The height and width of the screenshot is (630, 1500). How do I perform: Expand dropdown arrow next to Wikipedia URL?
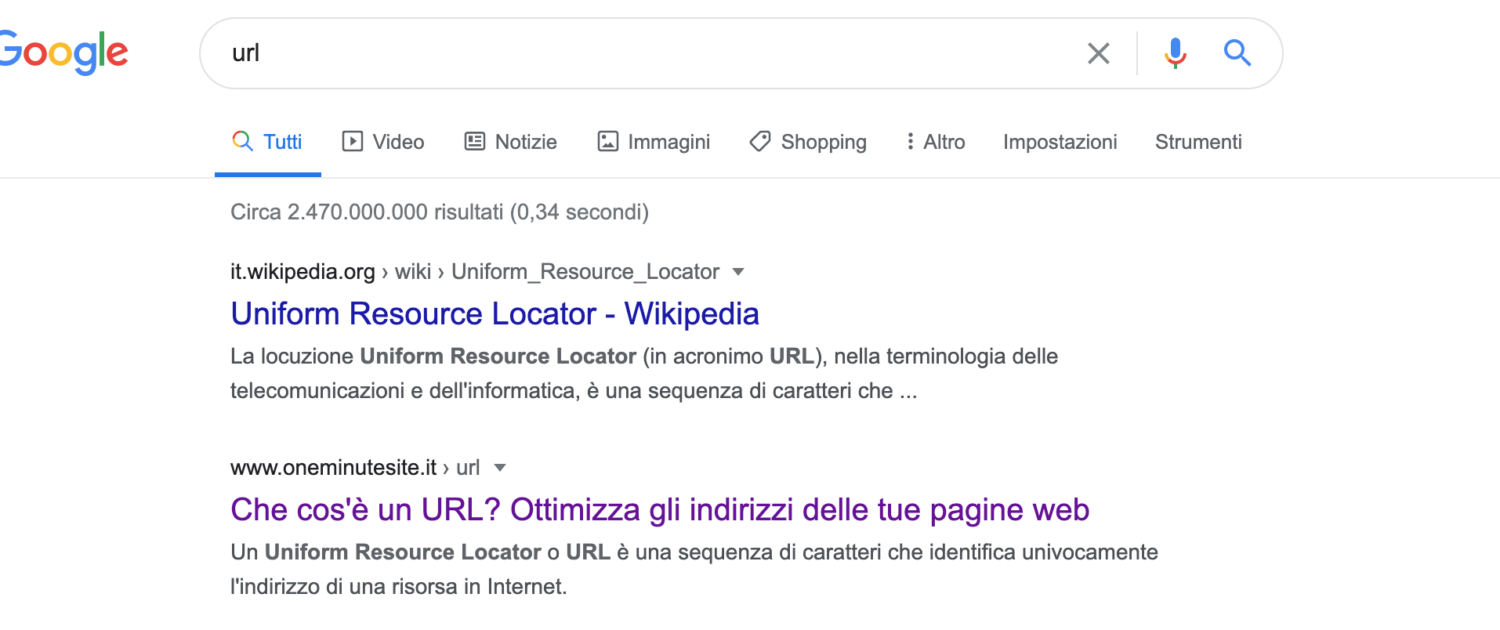pyautogui.click(x=739, y=272)
